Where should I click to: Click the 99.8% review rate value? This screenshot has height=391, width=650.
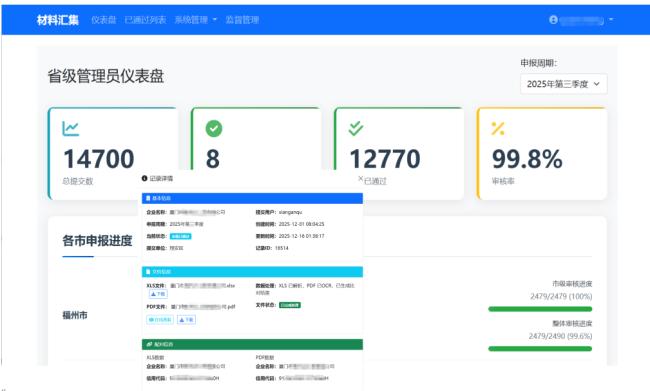[527, 159]
